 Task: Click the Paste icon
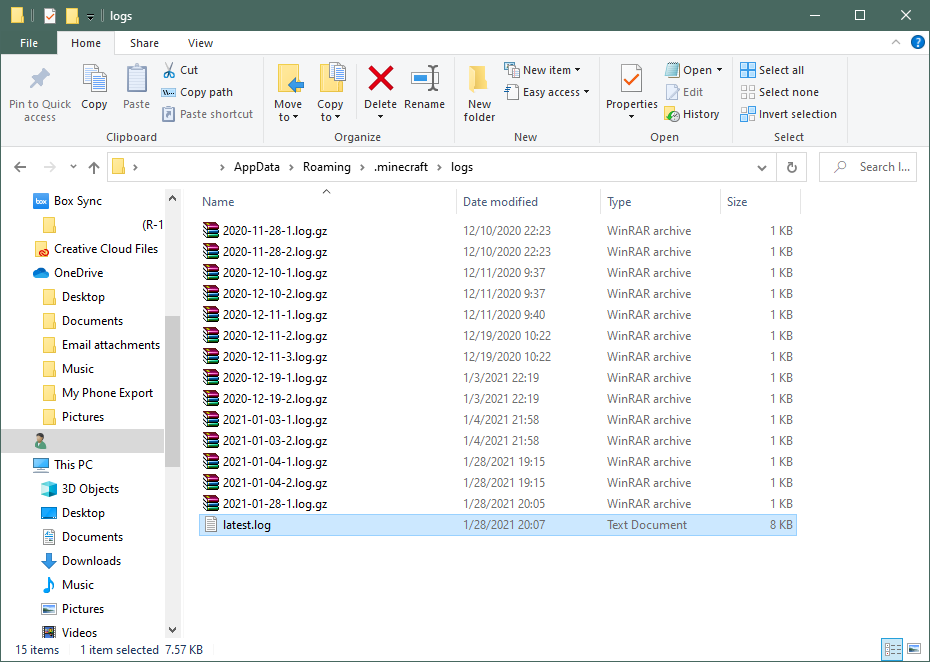(x=135, y=90)
